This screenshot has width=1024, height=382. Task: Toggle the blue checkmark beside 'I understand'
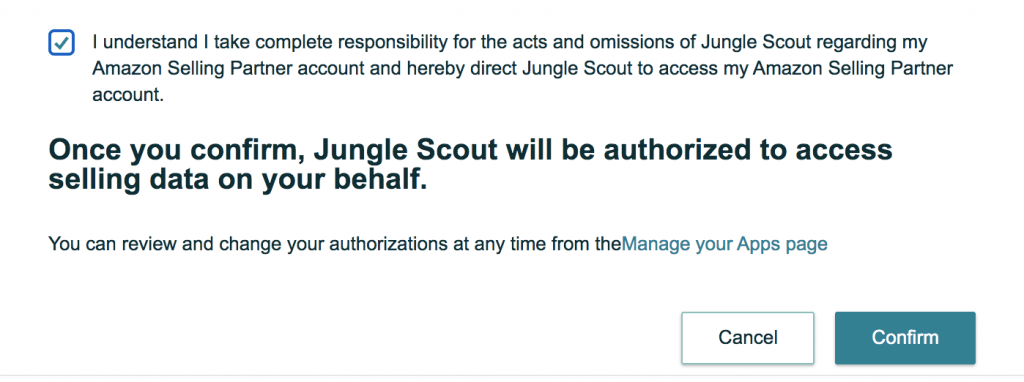pos(61,43)
